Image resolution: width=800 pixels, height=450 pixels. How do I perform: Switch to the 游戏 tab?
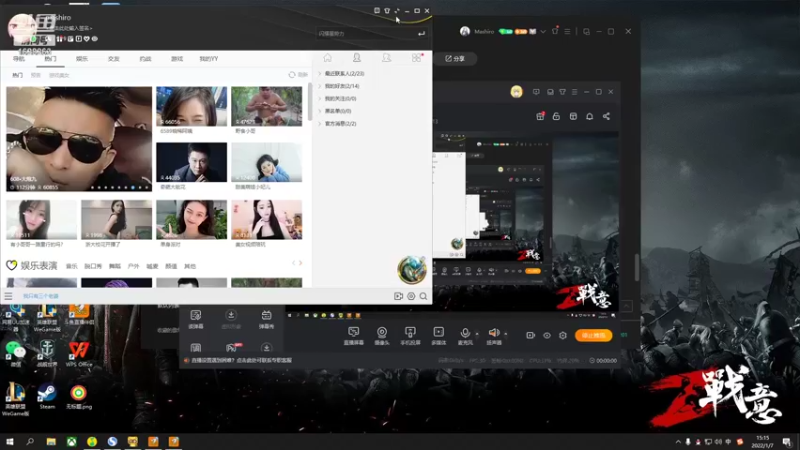[x=177, y=59]
